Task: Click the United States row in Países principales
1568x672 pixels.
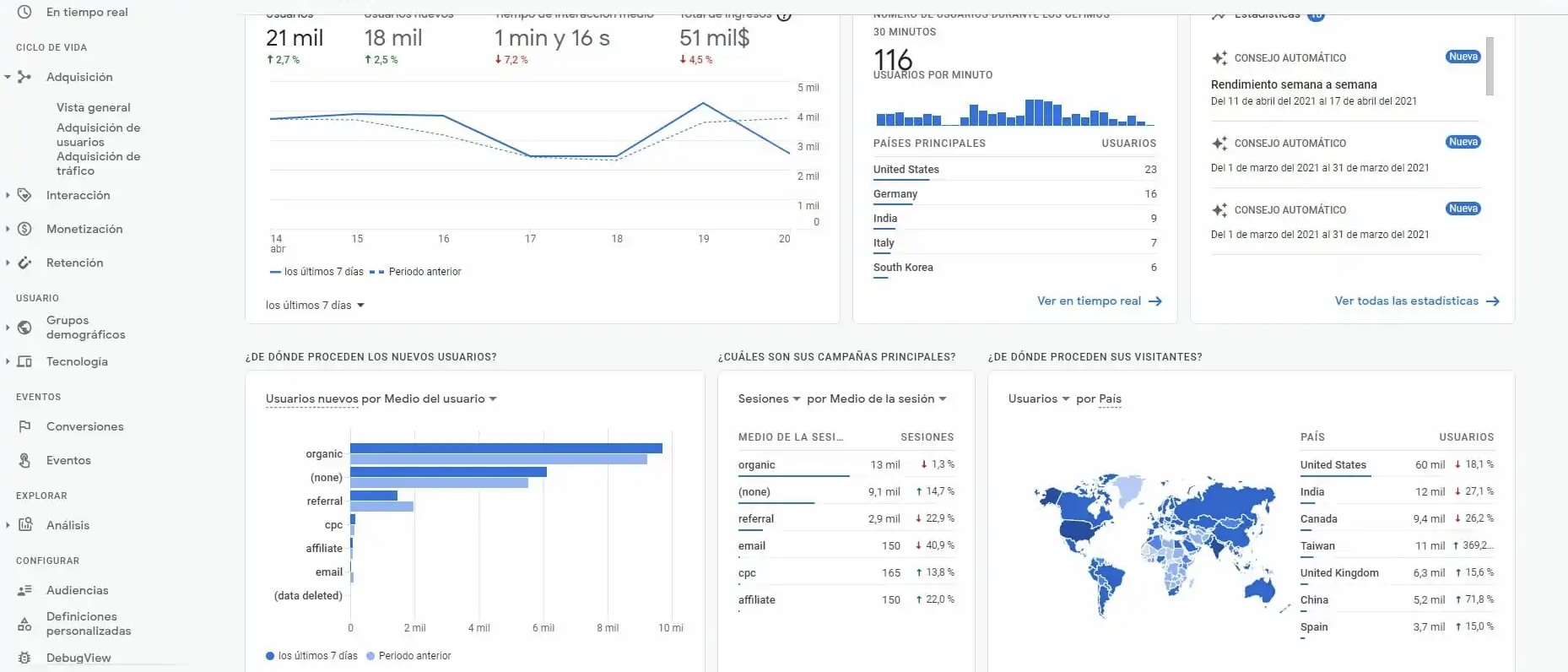Action: pos(1014,170)
